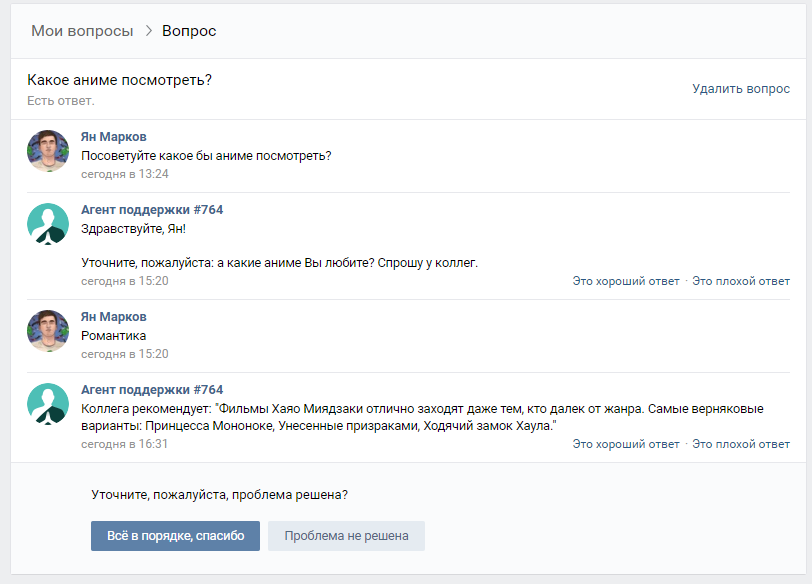Click support agent avatar in 16:31 reply
The width and height of the screenshot is (812, 584).
[48, 404]
